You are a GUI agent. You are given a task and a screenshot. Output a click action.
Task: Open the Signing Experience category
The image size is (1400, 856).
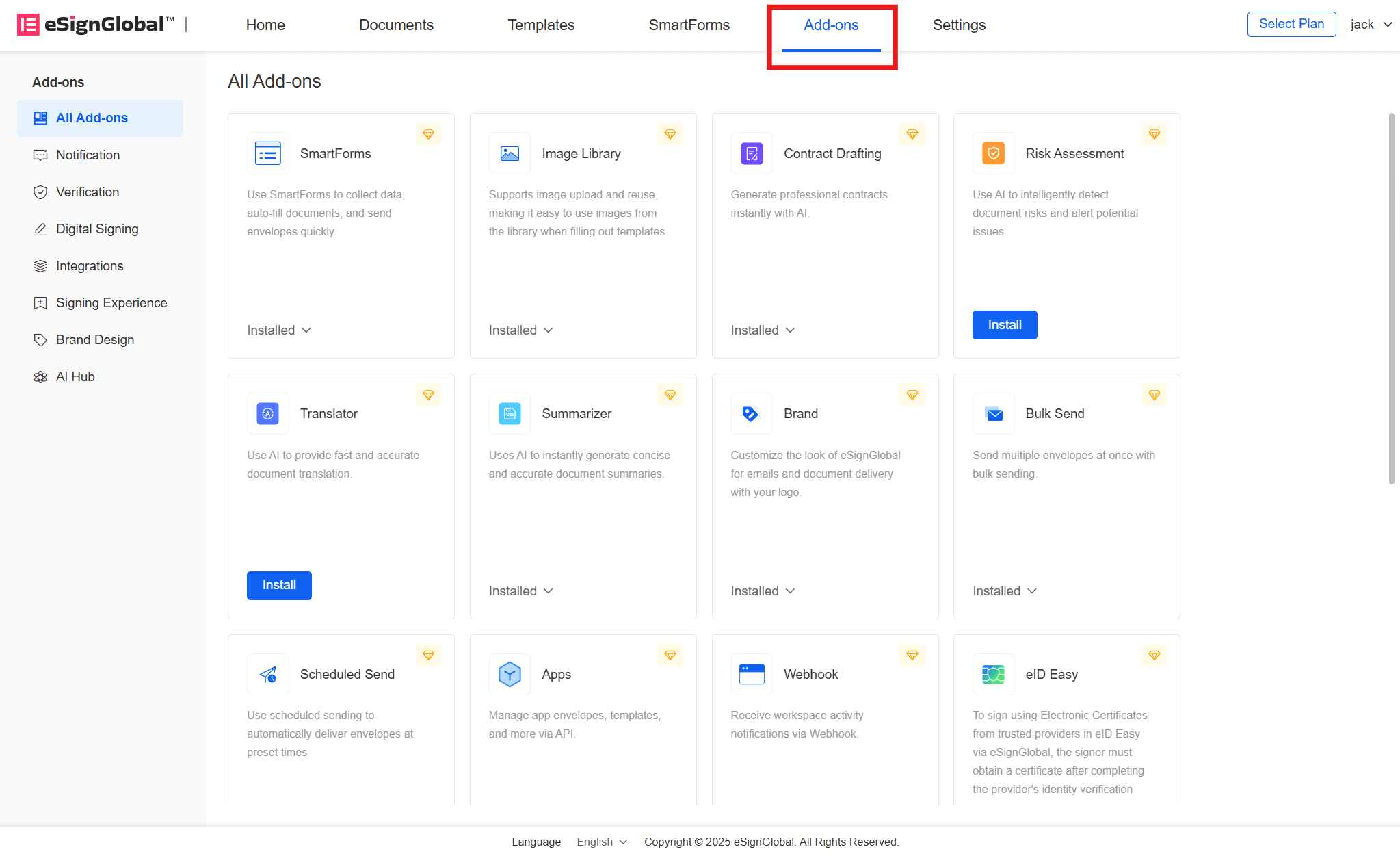(x=100, y=303)
